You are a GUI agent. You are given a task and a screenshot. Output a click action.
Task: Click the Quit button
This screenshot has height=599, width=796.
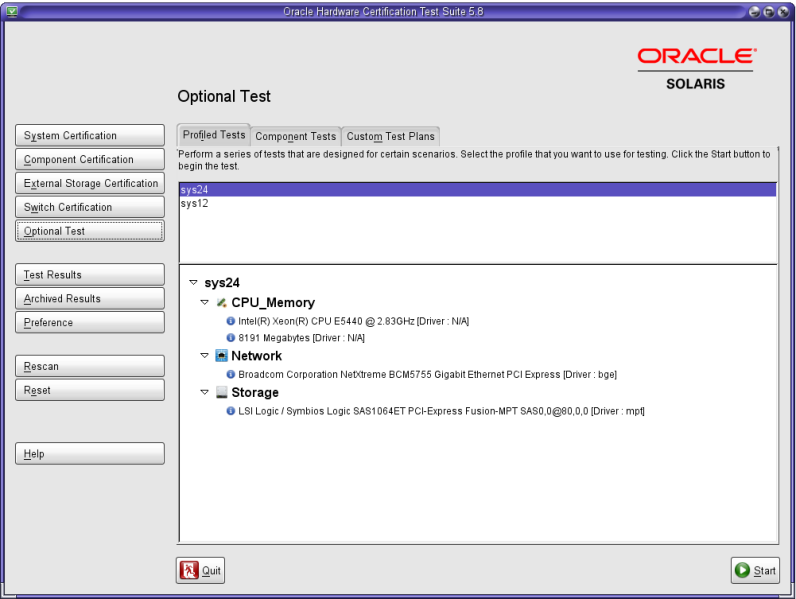coord(201,570)
